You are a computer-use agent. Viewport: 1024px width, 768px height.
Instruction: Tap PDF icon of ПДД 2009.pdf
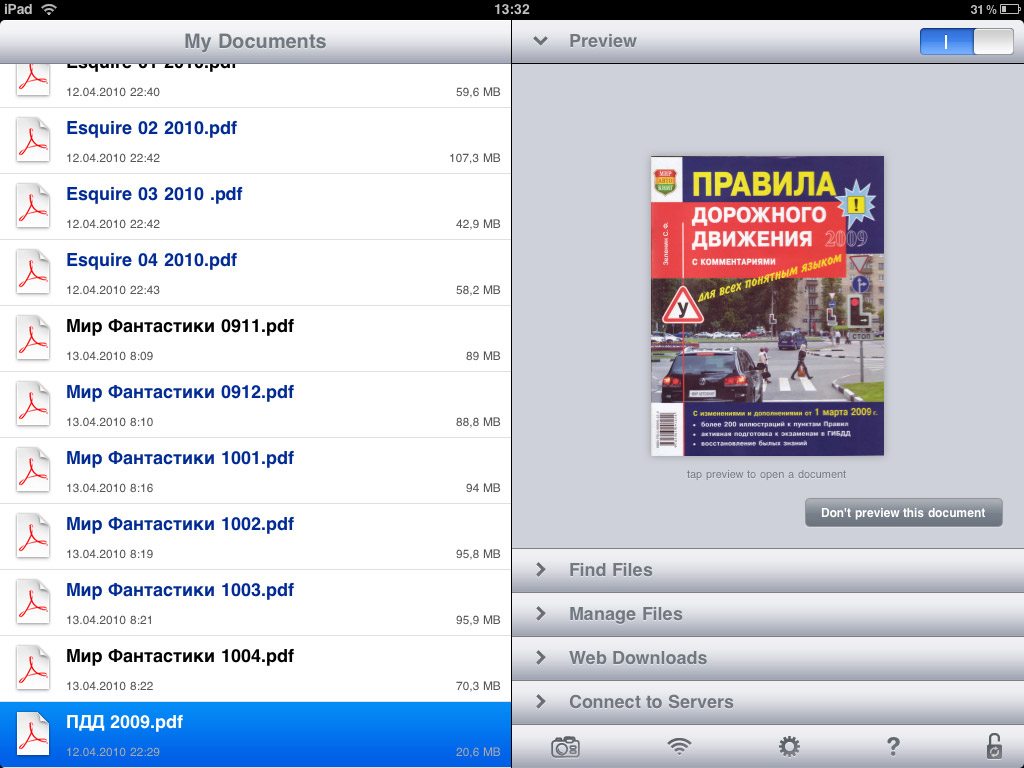point(33,733)
